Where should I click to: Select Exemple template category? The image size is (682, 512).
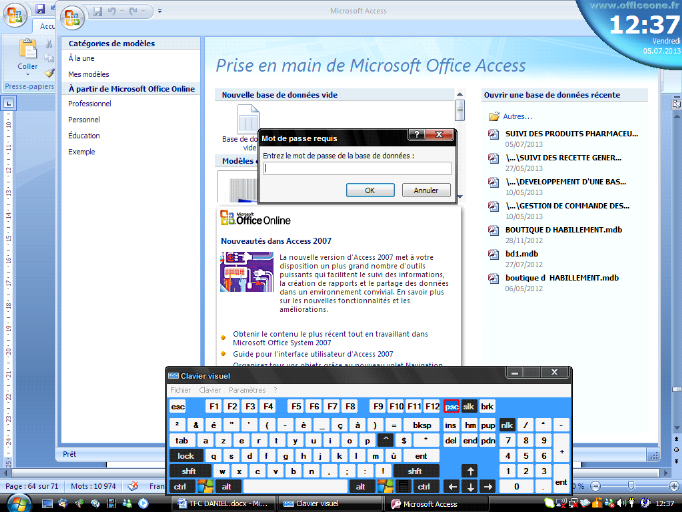click(x=82, y=152)
